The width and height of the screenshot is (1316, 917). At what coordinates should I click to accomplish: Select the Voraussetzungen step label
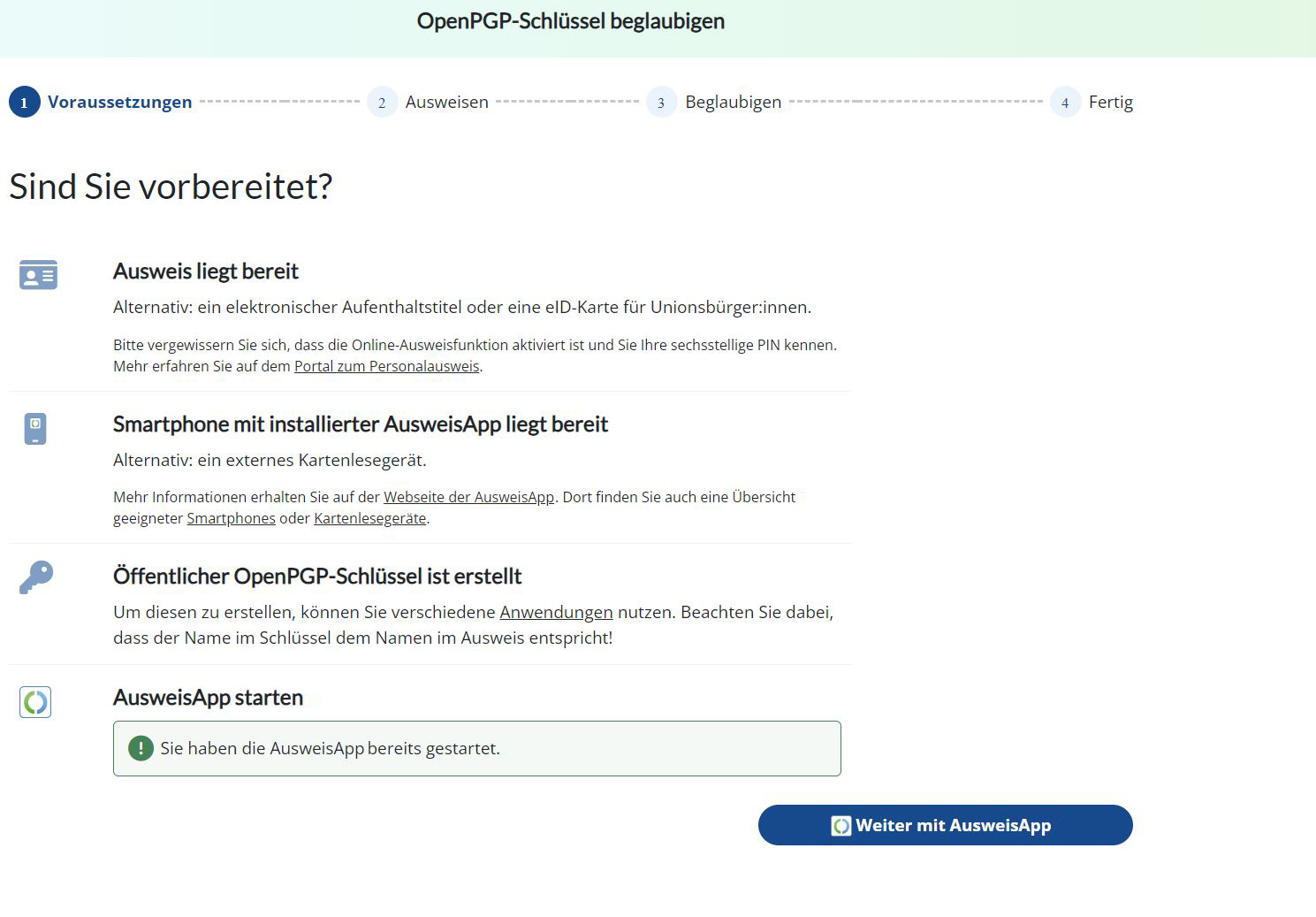pos(119,102)
